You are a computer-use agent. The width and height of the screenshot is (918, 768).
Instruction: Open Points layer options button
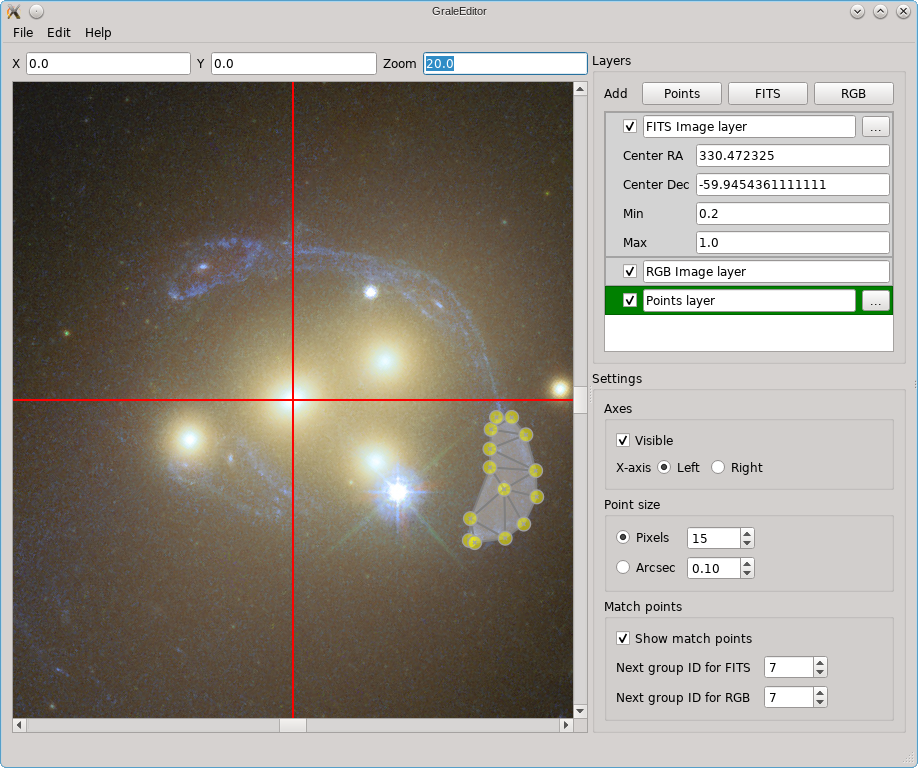click(x=875, y=301)
